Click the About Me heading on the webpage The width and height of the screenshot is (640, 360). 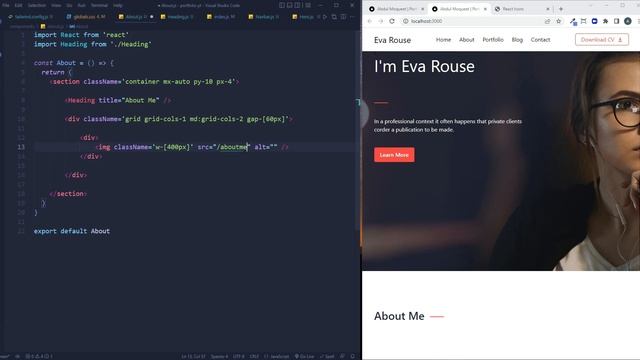pyautogui.click(x=399, y=316)
